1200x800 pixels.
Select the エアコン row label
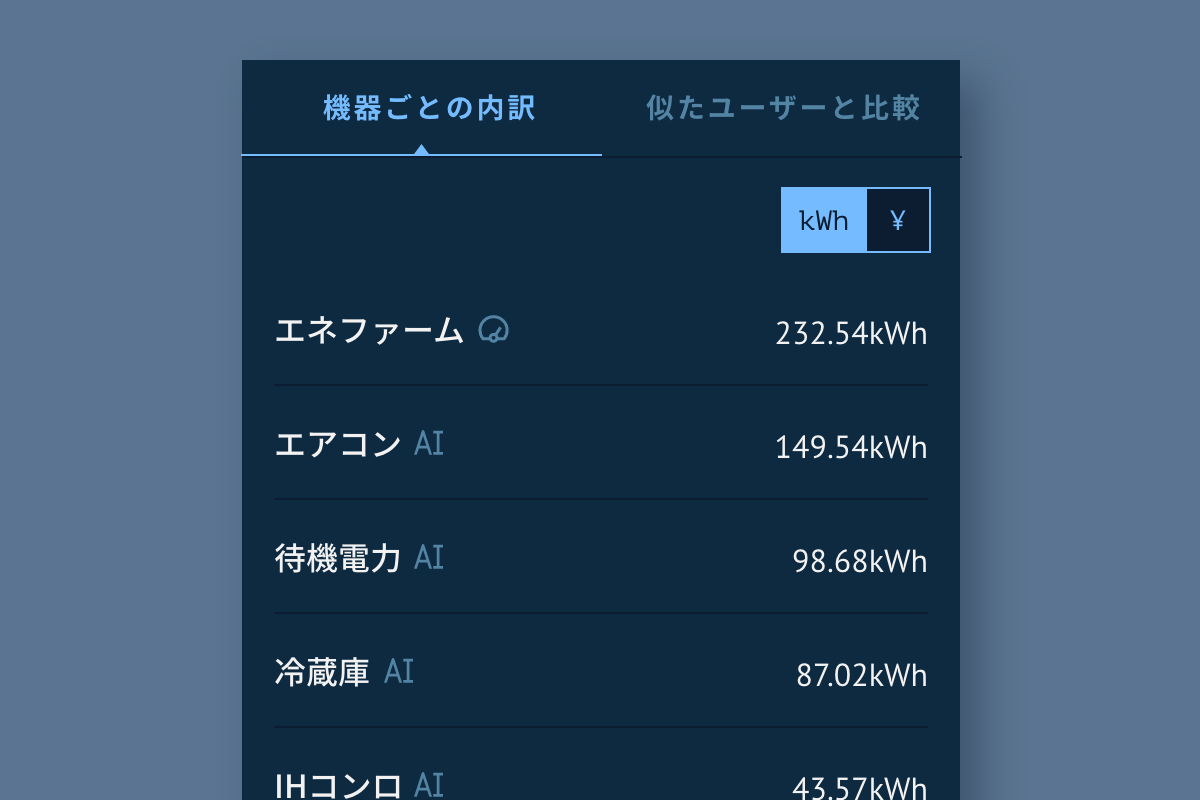338,444
